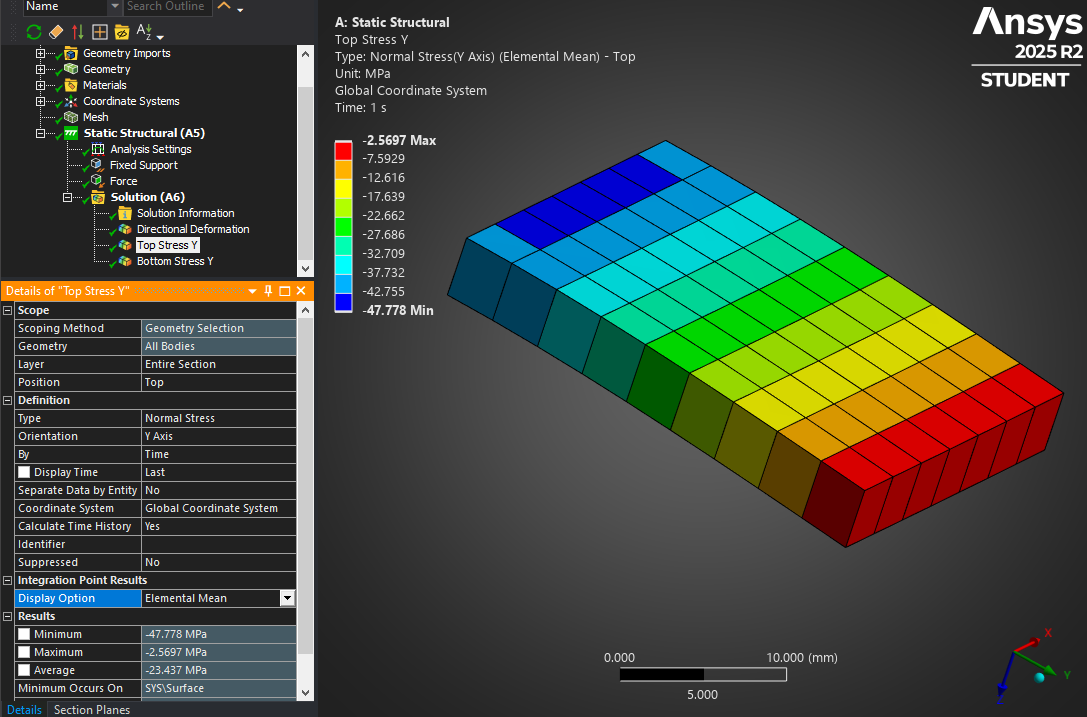Open Directional Deformation result
This screenshot has height=717, width=1087.
pos(192,229)
